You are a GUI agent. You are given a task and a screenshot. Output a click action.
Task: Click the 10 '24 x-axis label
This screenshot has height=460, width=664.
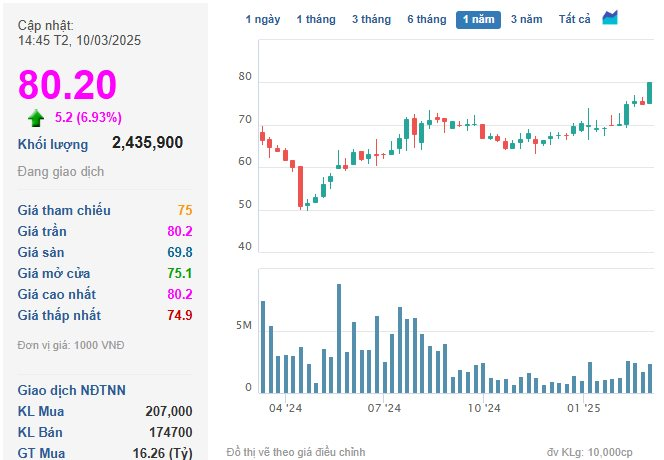(x=484, y=408)
